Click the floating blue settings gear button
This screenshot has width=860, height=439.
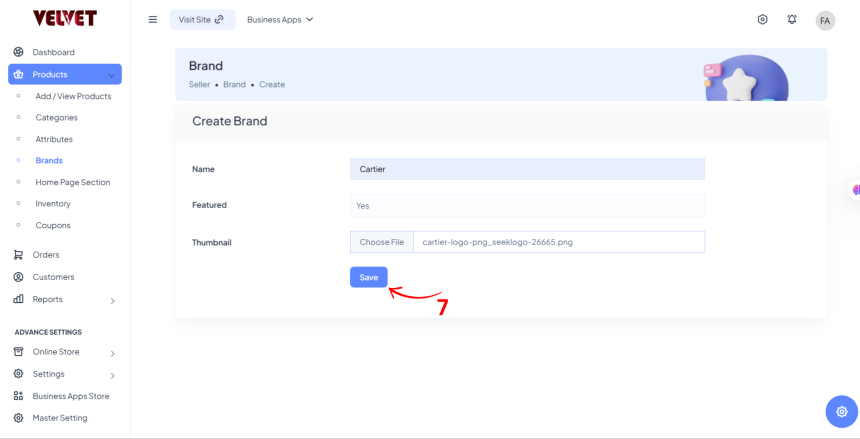[x=841, y=411]
